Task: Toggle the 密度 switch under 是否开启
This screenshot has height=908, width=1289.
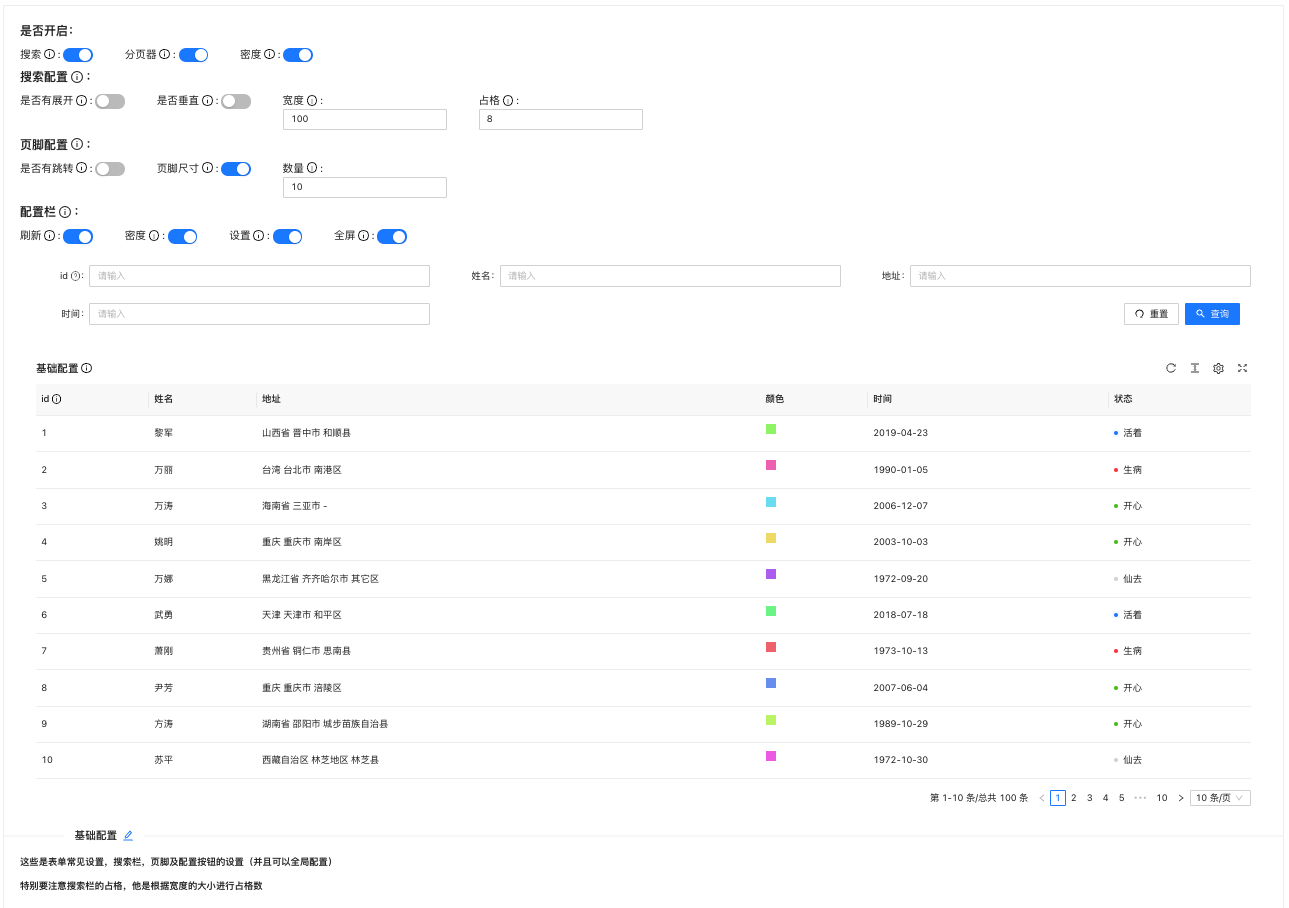Action: [x=298, y=55]
